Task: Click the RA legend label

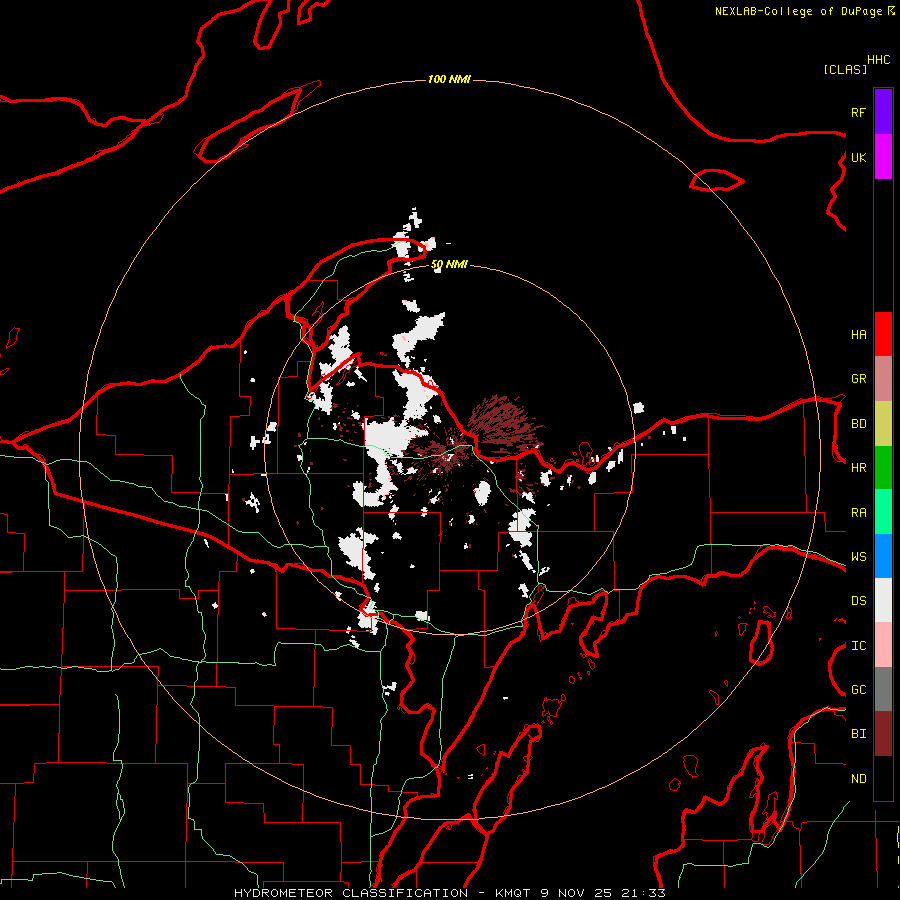Action: coord(858,513)
